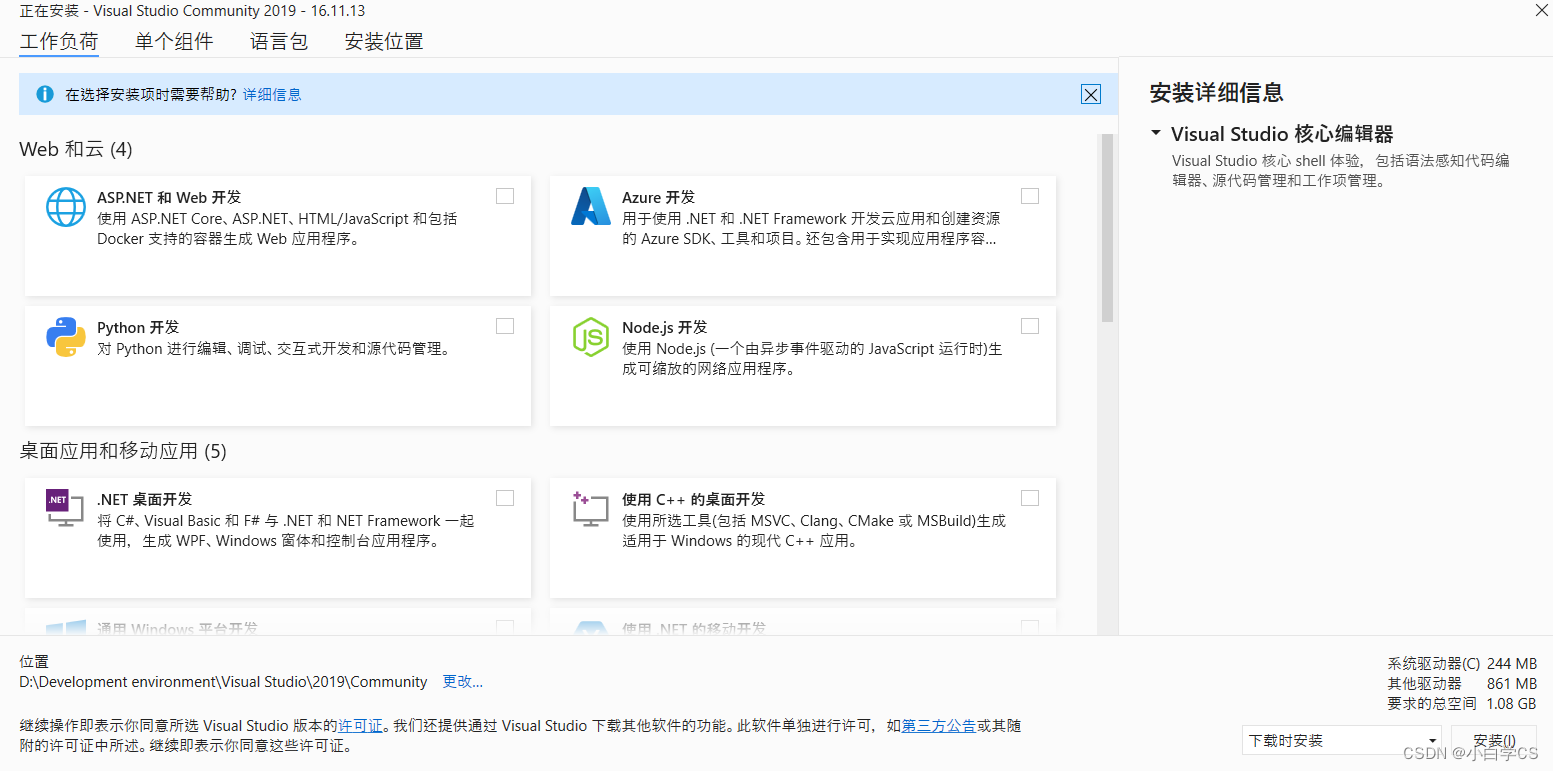
Task: Enable the Node.js 开发 workload checkbox
Action: click(x=1030, y=326)
